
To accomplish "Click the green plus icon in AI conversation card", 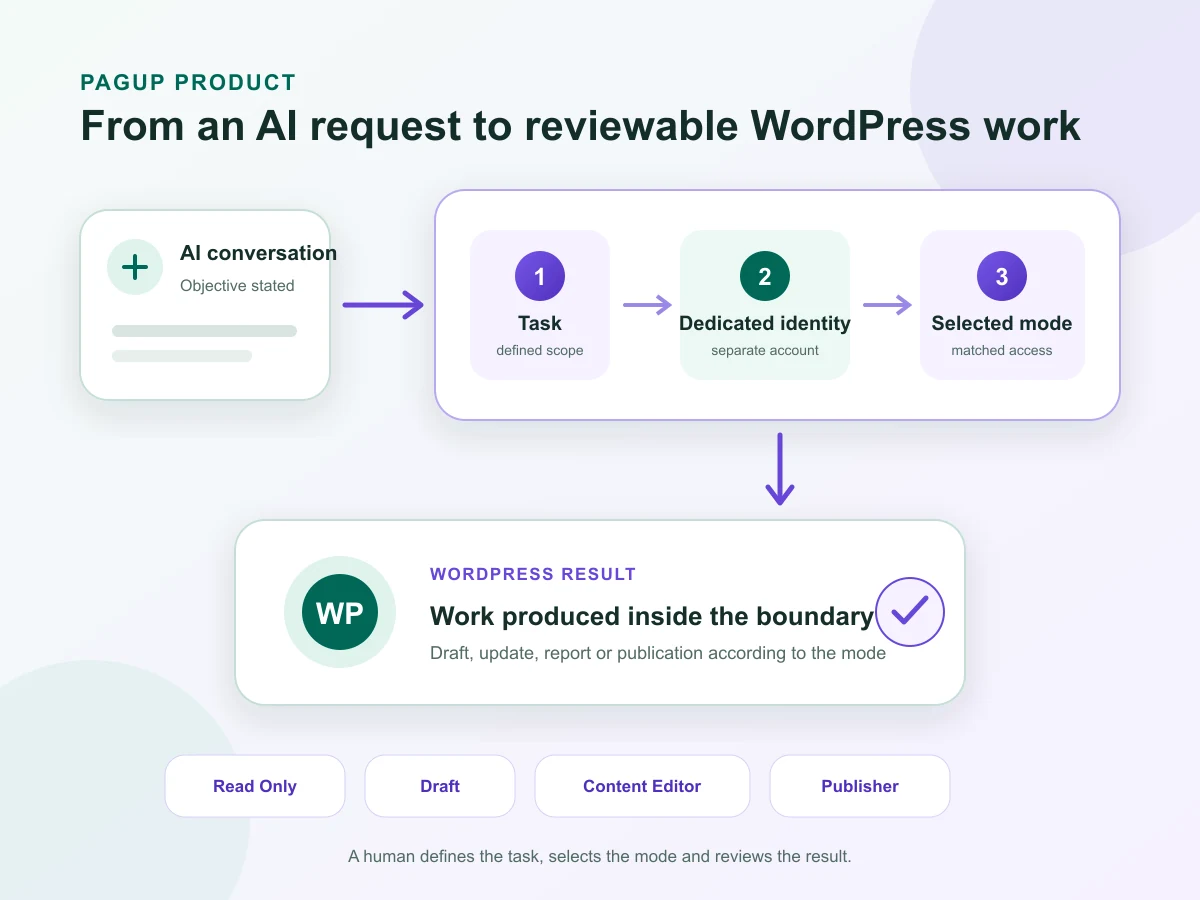I will tap(135, 267).
